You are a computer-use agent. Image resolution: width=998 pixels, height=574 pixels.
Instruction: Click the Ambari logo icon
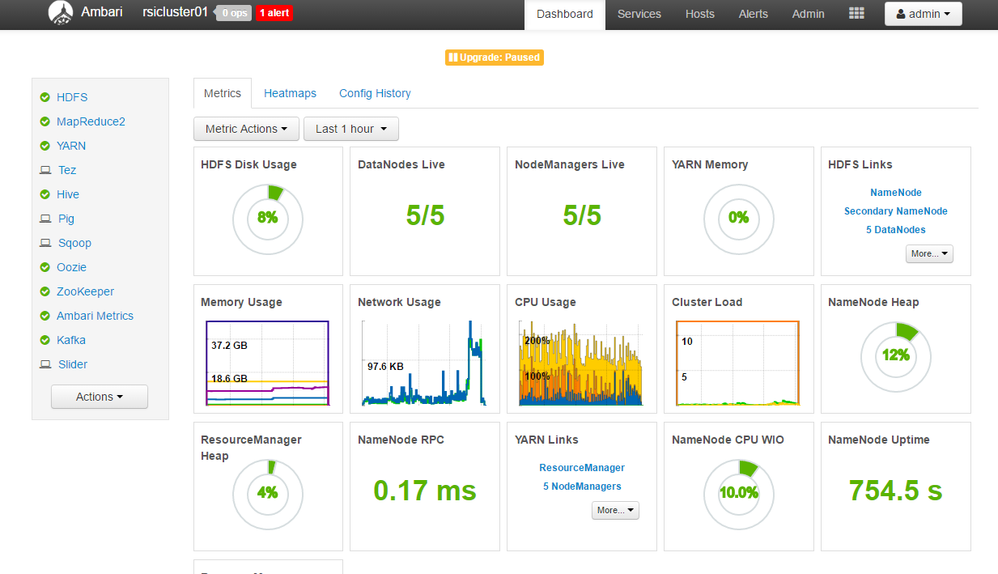point(61,13)
